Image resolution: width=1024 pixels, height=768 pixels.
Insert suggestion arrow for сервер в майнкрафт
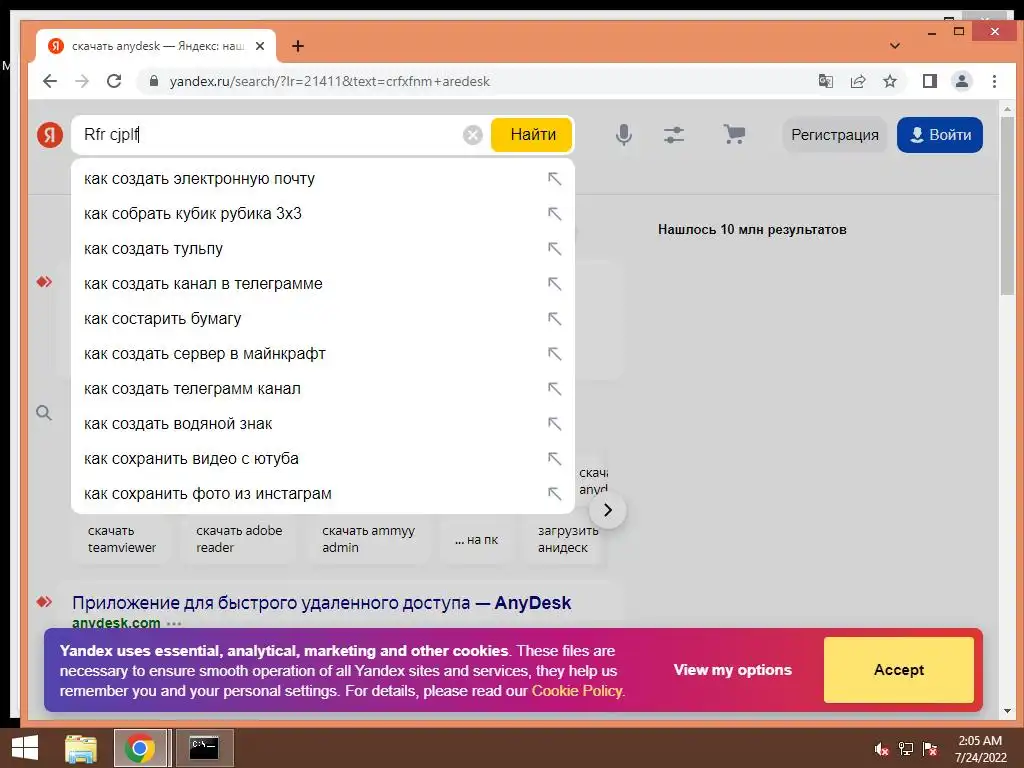click(x=554, y=353)
